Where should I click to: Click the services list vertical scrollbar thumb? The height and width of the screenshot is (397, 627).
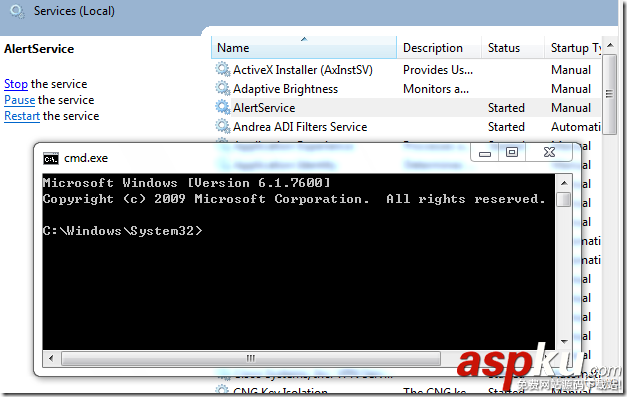[x=609, y=94]
